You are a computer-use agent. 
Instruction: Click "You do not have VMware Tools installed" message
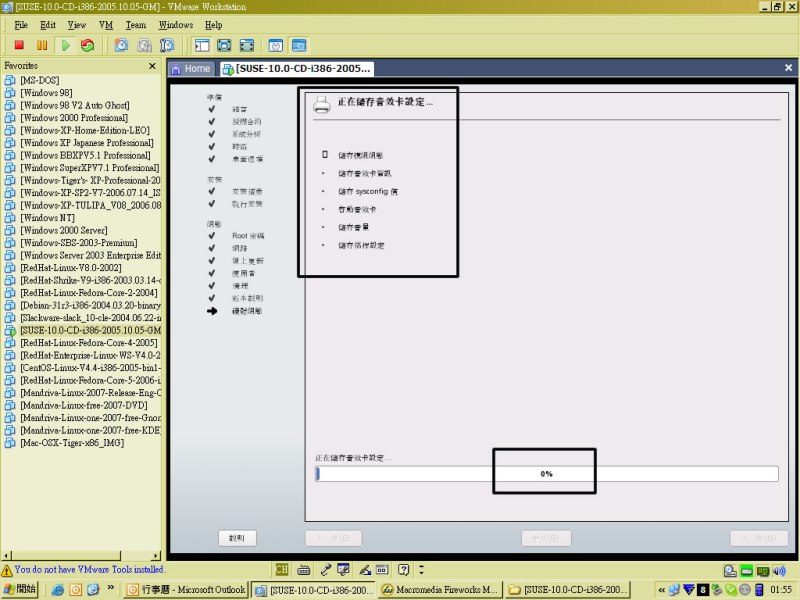coord(90,569)
